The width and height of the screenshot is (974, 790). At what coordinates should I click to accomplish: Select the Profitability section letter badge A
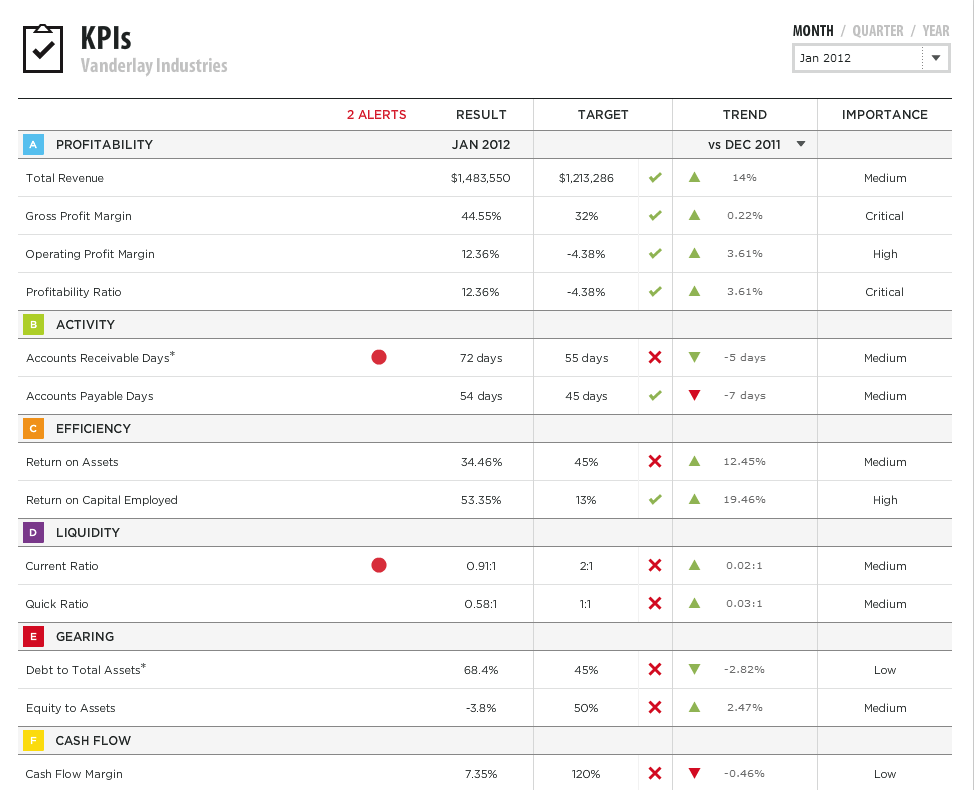click(x=33, y=144)
